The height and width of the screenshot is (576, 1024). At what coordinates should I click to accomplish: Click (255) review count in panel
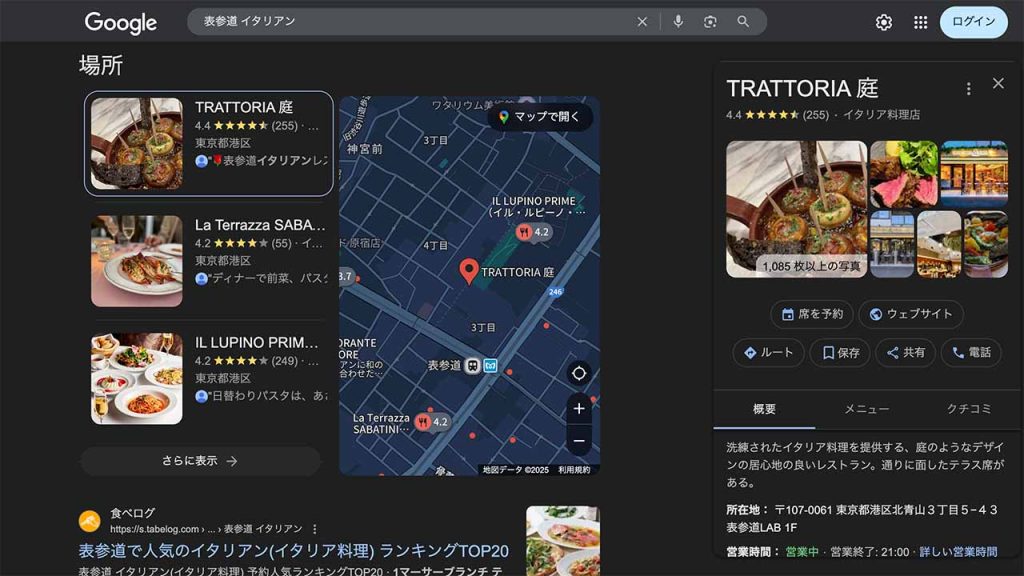[816, 115]
